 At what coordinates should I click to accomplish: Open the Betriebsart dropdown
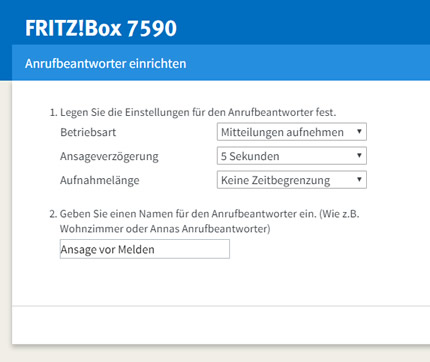pos(292,132)
